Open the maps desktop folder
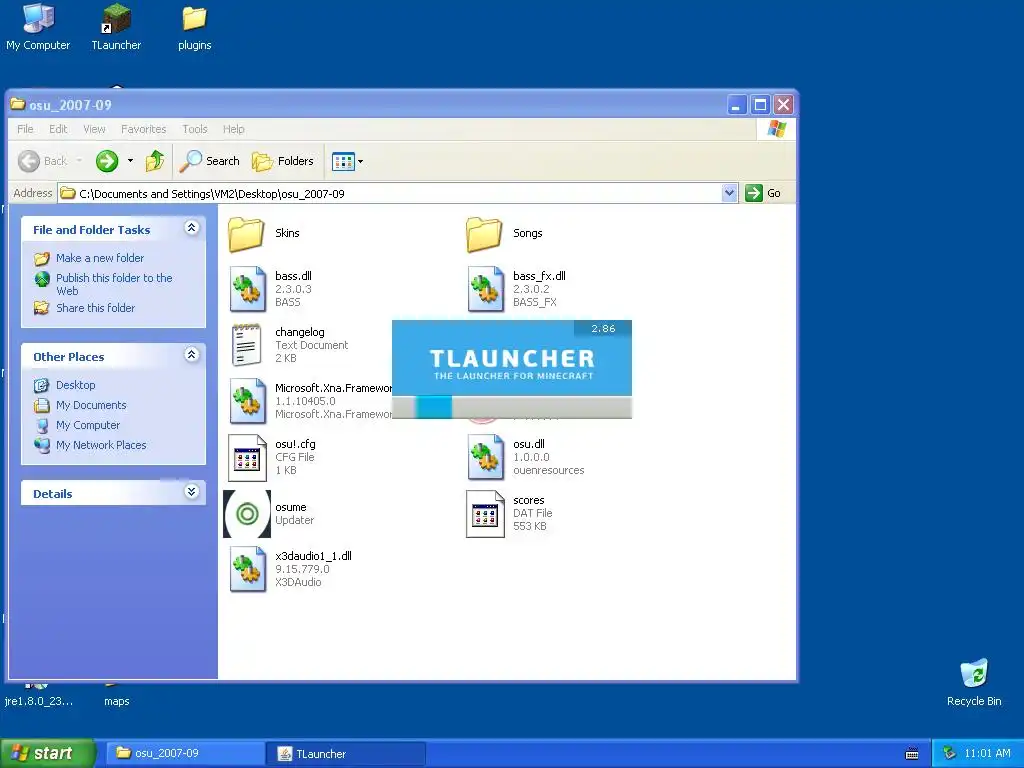 pos(116,697)
